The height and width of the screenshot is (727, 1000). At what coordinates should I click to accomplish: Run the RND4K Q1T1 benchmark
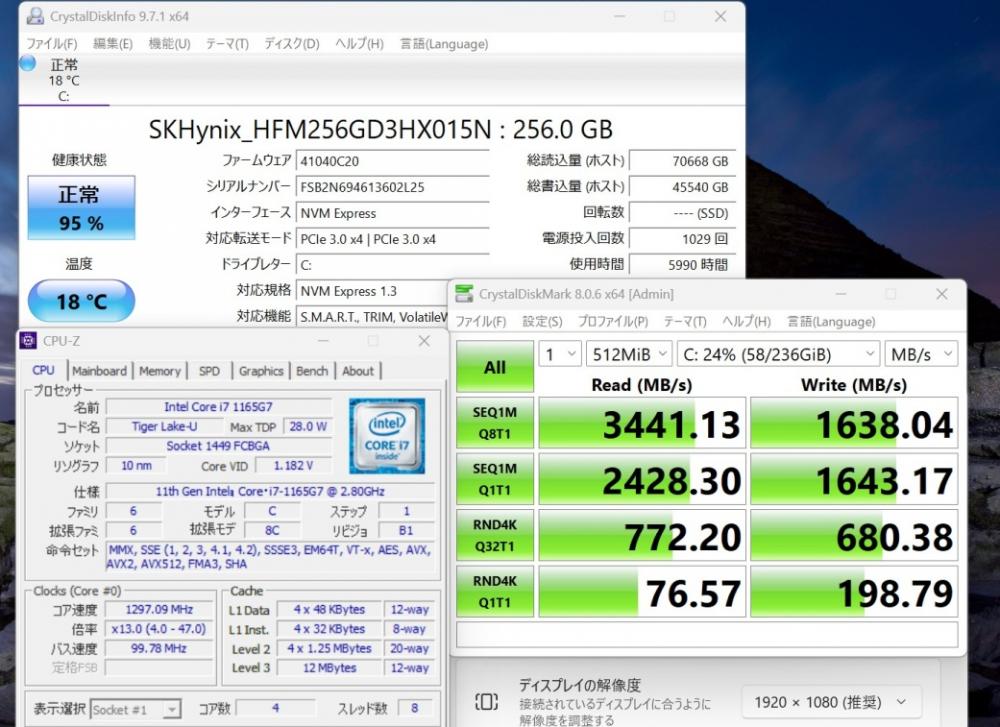[x=495, y=591]
